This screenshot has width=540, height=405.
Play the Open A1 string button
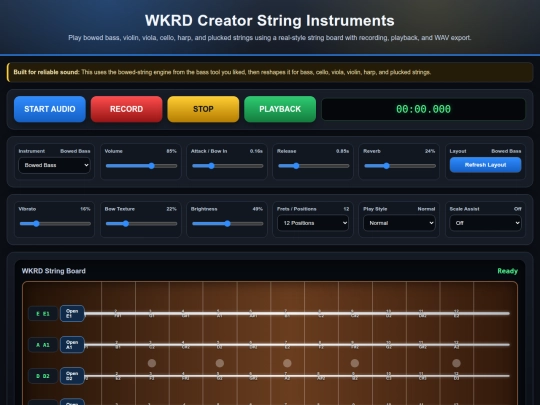[x=72, y=344]
